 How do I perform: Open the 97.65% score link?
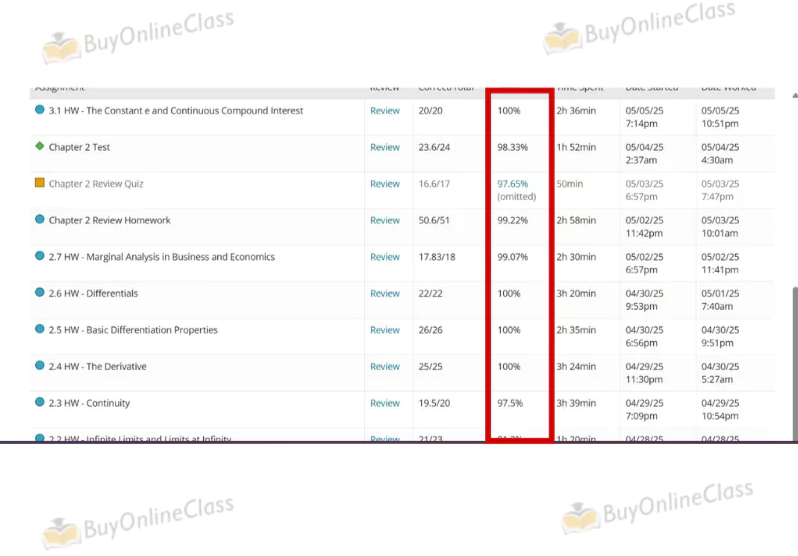tap(512, 184)
